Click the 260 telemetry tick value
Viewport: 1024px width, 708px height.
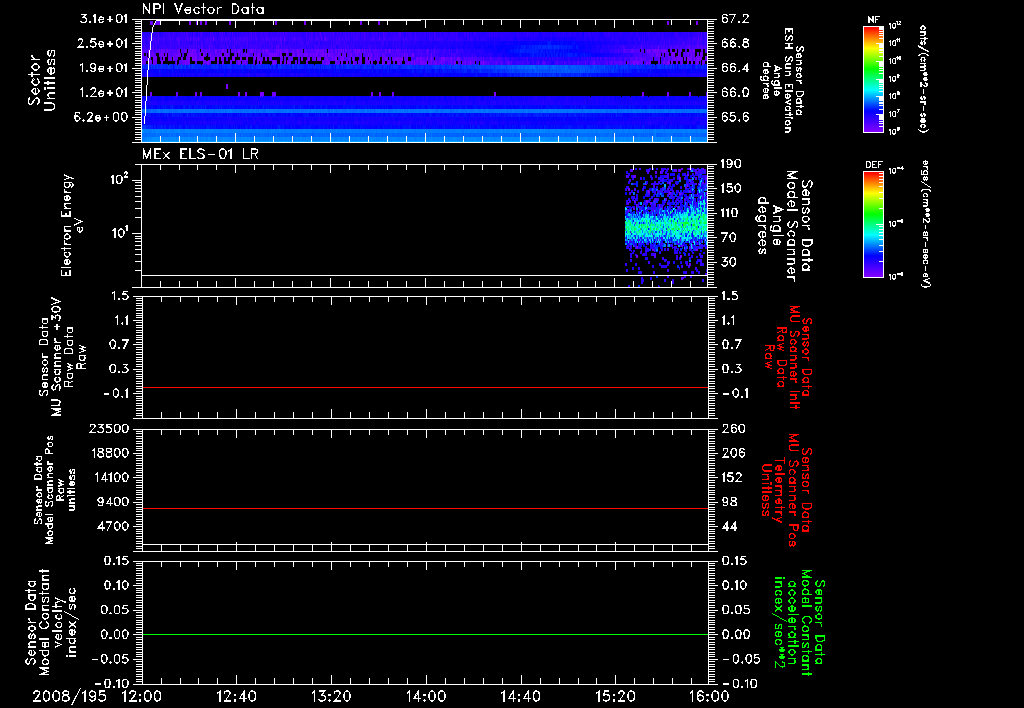[x=733, y=429]
